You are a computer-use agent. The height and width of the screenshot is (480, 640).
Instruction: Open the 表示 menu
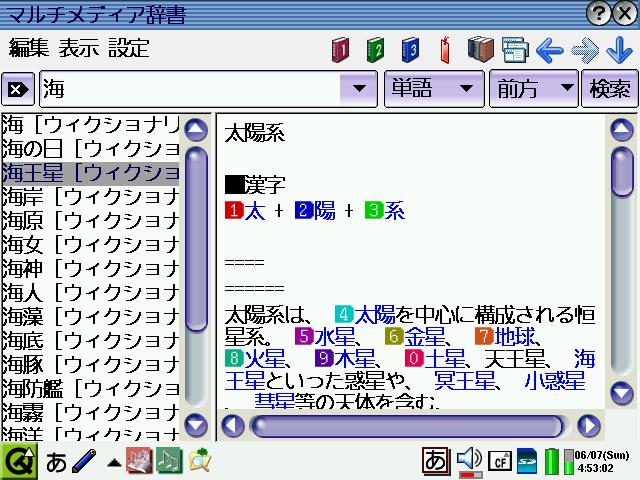pos(79,48)
